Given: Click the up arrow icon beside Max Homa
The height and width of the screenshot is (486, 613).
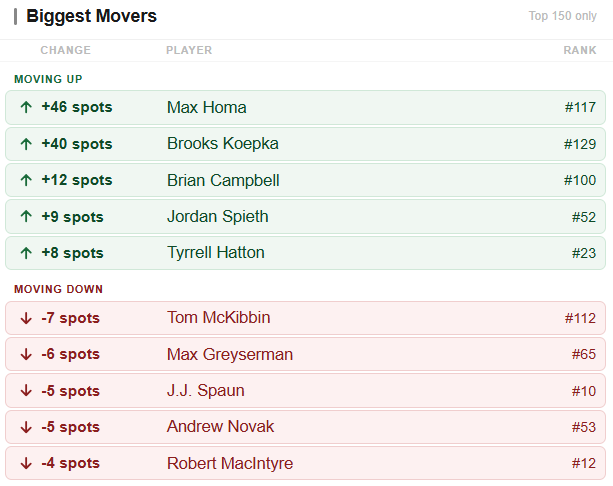Looking at the screenshot, I should (x=26, y=107).
